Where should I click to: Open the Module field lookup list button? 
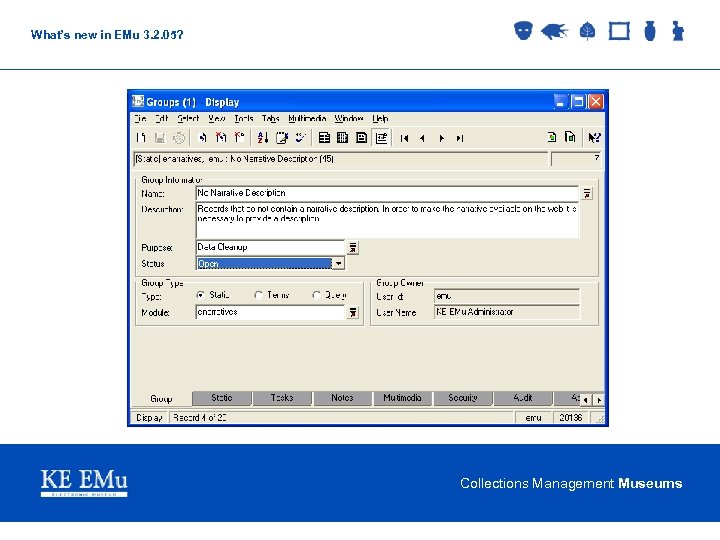(x=352, y=313)
